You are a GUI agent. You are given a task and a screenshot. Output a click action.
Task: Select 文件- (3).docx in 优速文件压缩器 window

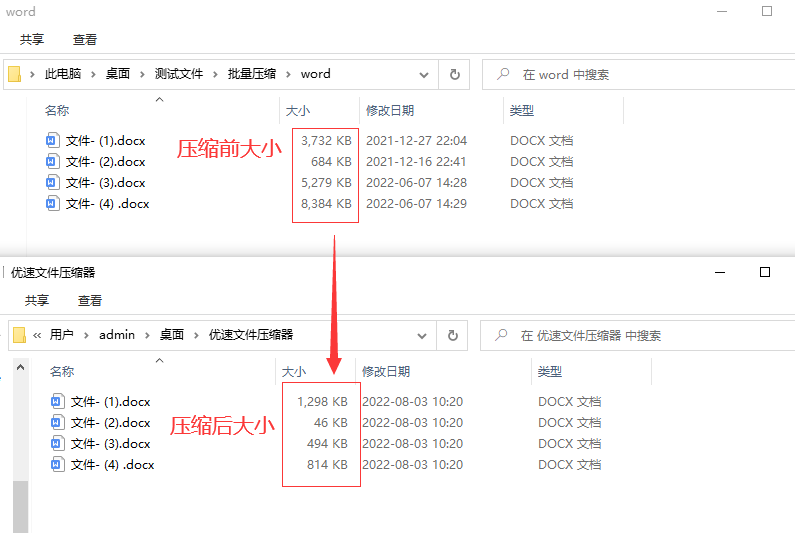pyautogui.click(x=111, y=444)
